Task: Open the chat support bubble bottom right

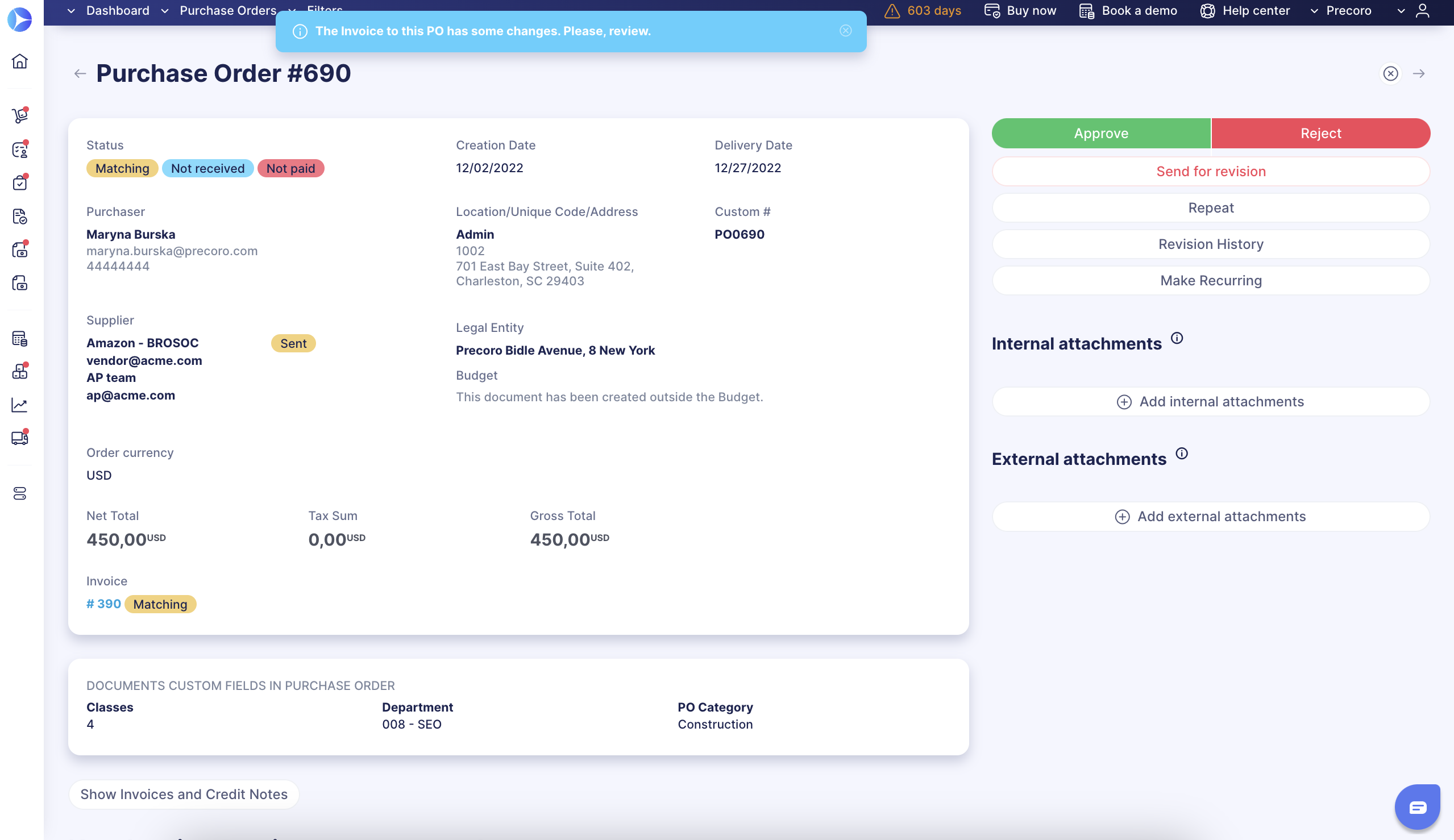Action: pyautogui.click(x=1418, y=806)
